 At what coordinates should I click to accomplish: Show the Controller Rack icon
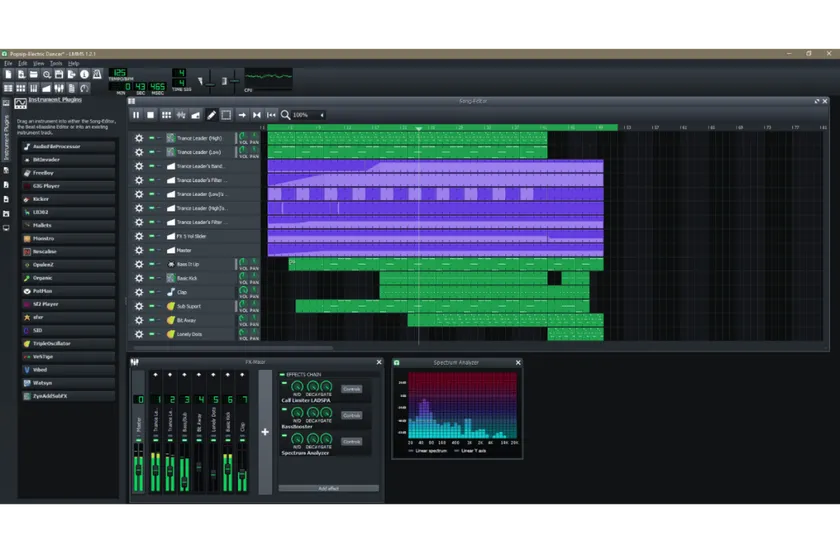click(84, 88)
